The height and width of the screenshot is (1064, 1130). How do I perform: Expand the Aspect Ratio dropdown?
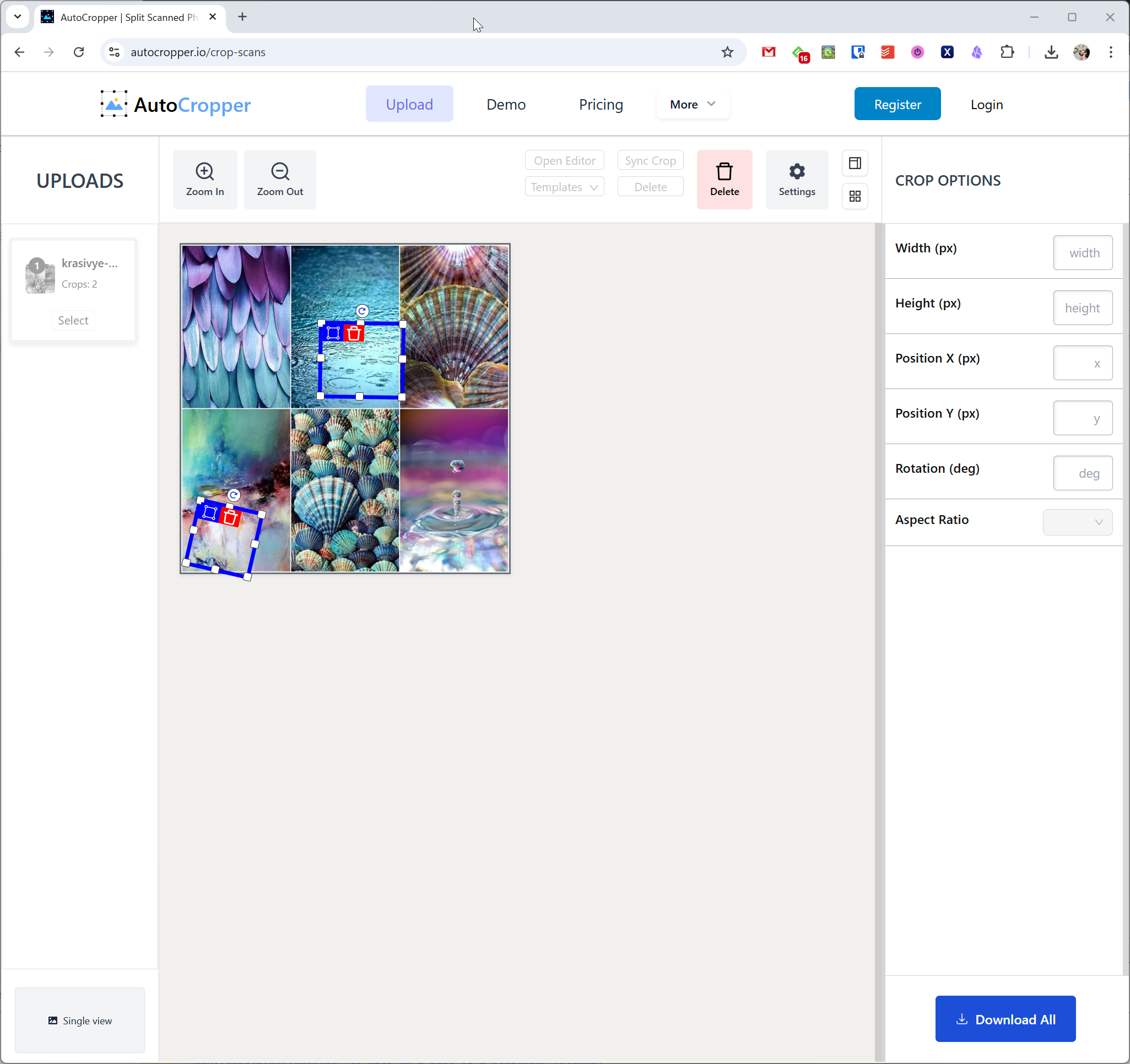pyautogui.click(x=1077, y=522)
